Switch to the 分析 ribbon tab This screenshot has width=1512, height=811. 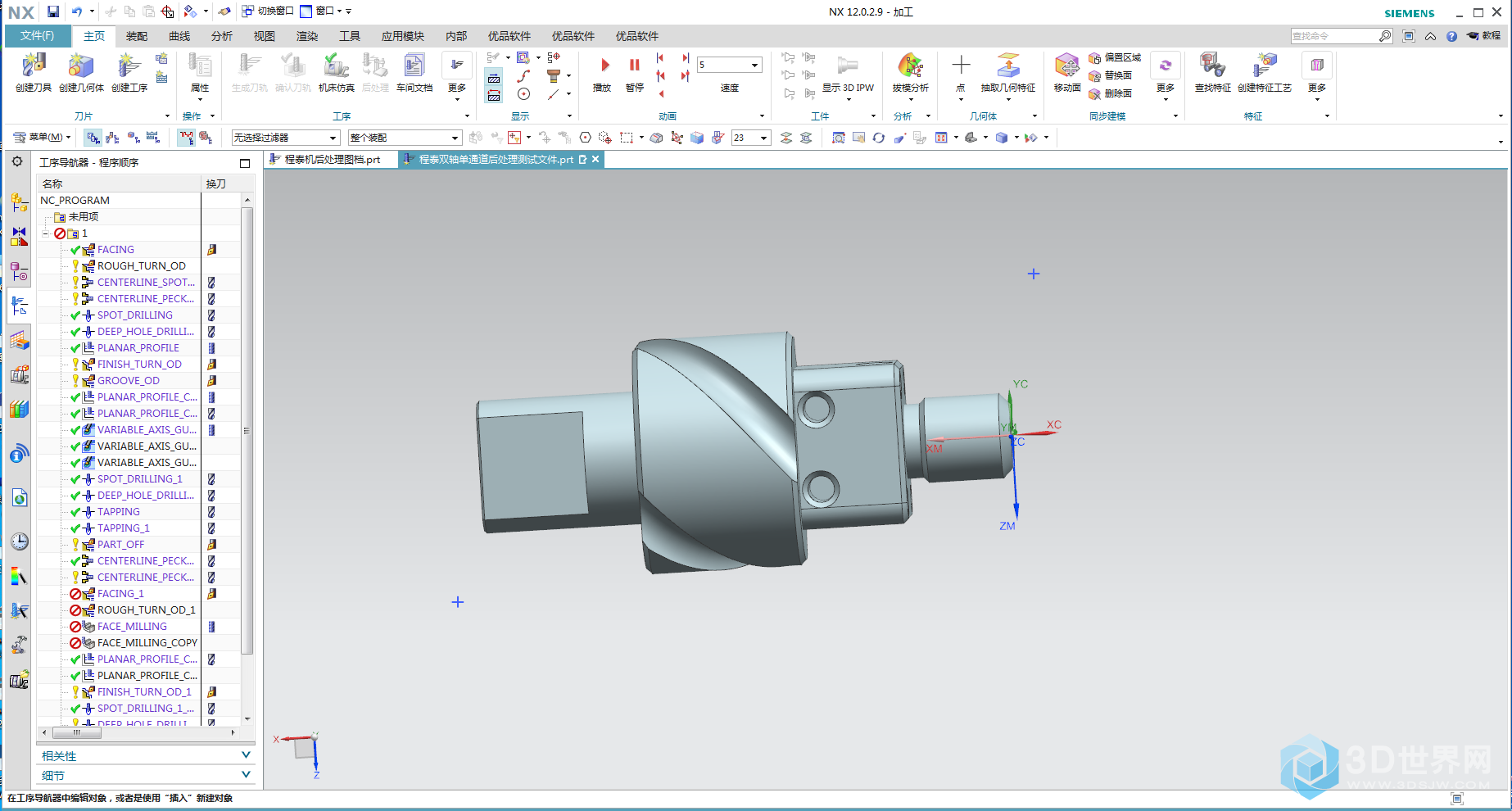click(222, 36)
